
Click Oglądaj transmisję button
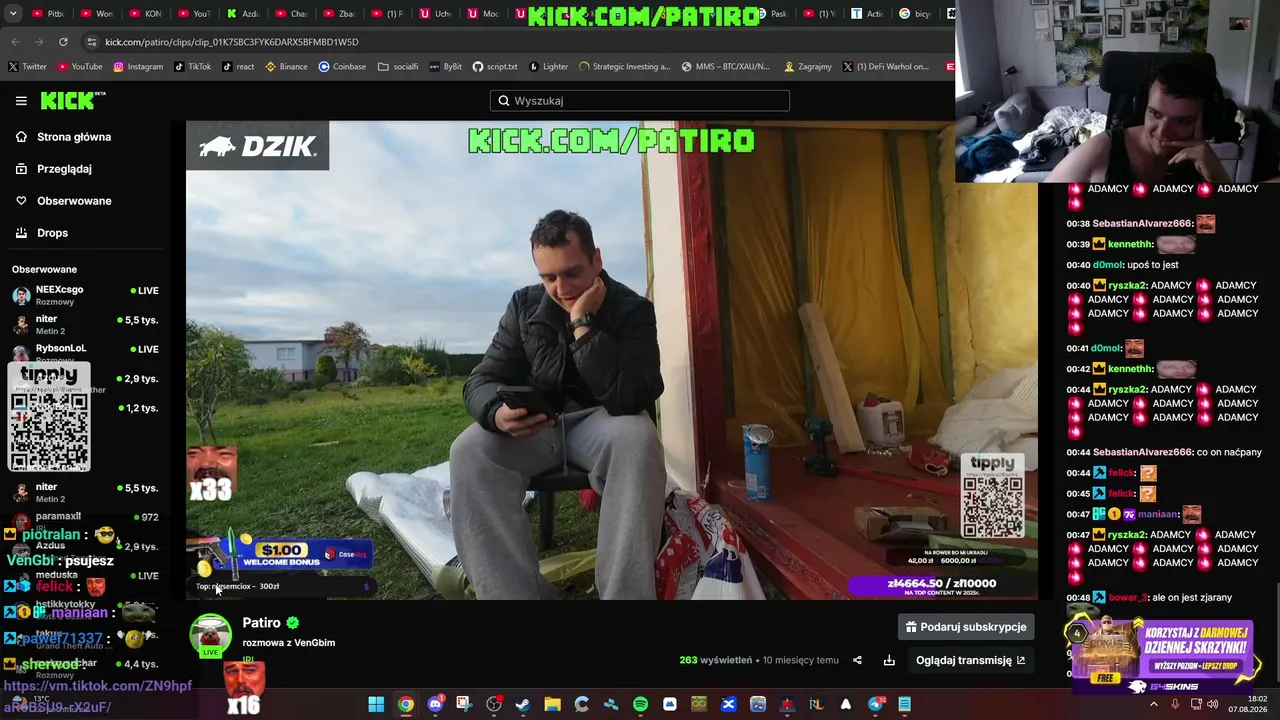click(970, 660)
